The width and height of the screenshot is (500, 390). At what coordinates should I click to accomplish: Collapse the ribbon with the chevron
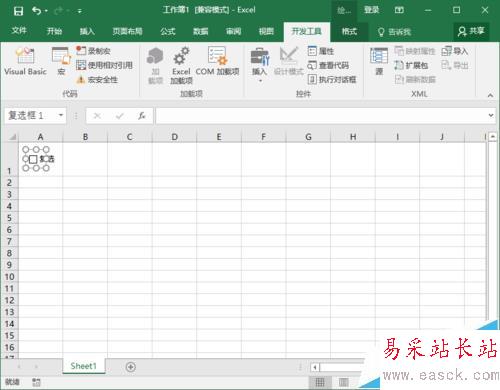point(490,95)
